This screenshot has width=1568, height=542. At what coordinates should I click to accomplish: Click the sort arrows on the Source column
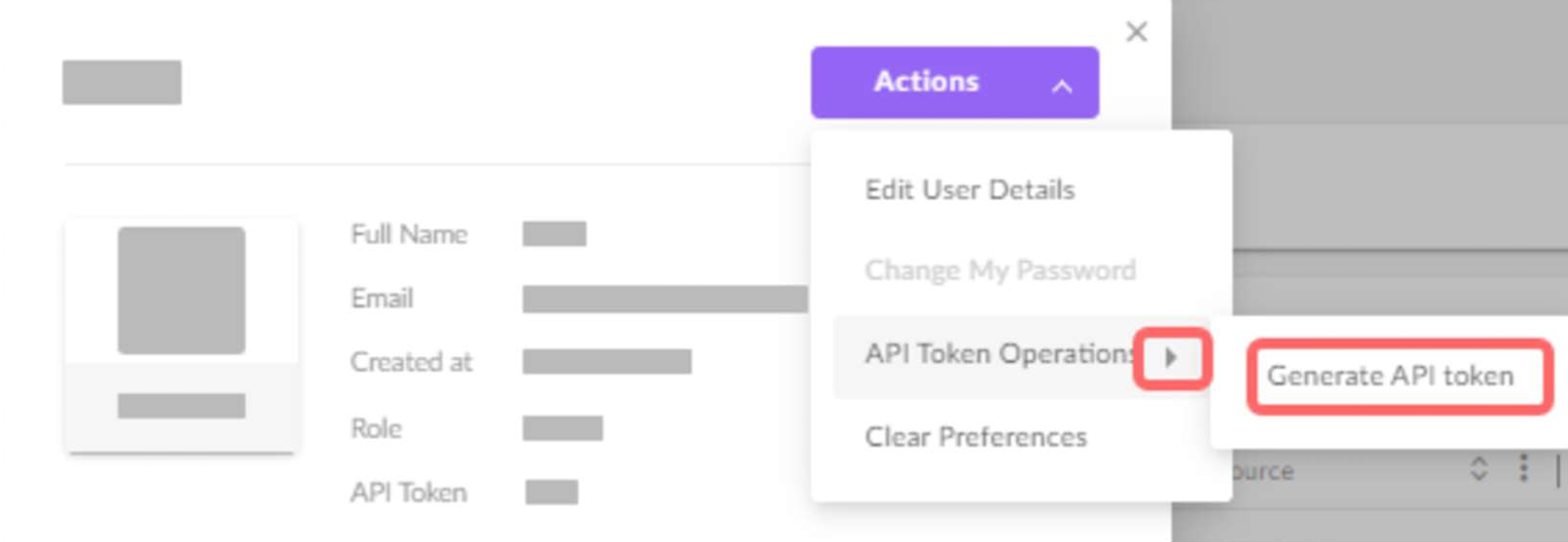click(1478, 470)
